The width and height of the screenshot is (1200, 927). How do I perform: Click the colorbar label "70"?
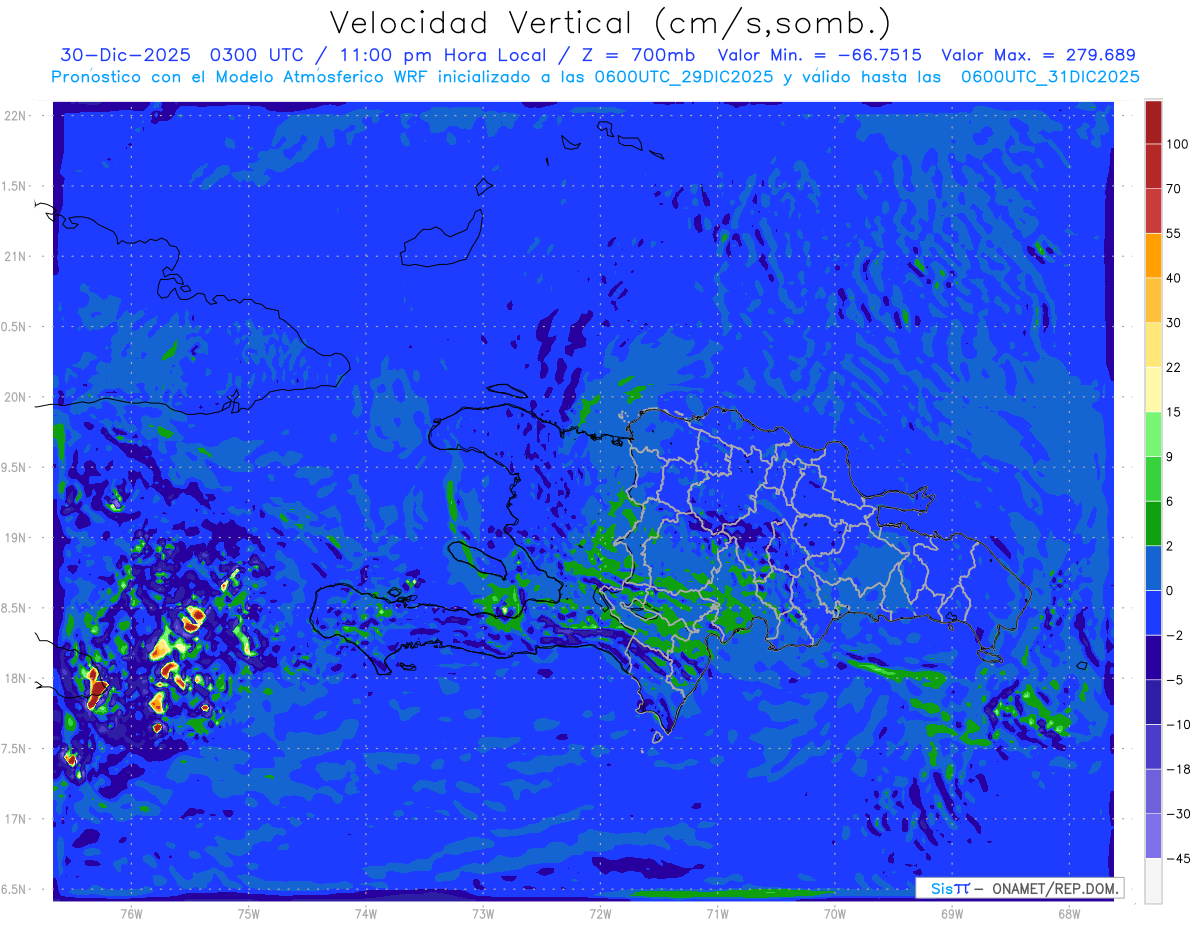1174,189
